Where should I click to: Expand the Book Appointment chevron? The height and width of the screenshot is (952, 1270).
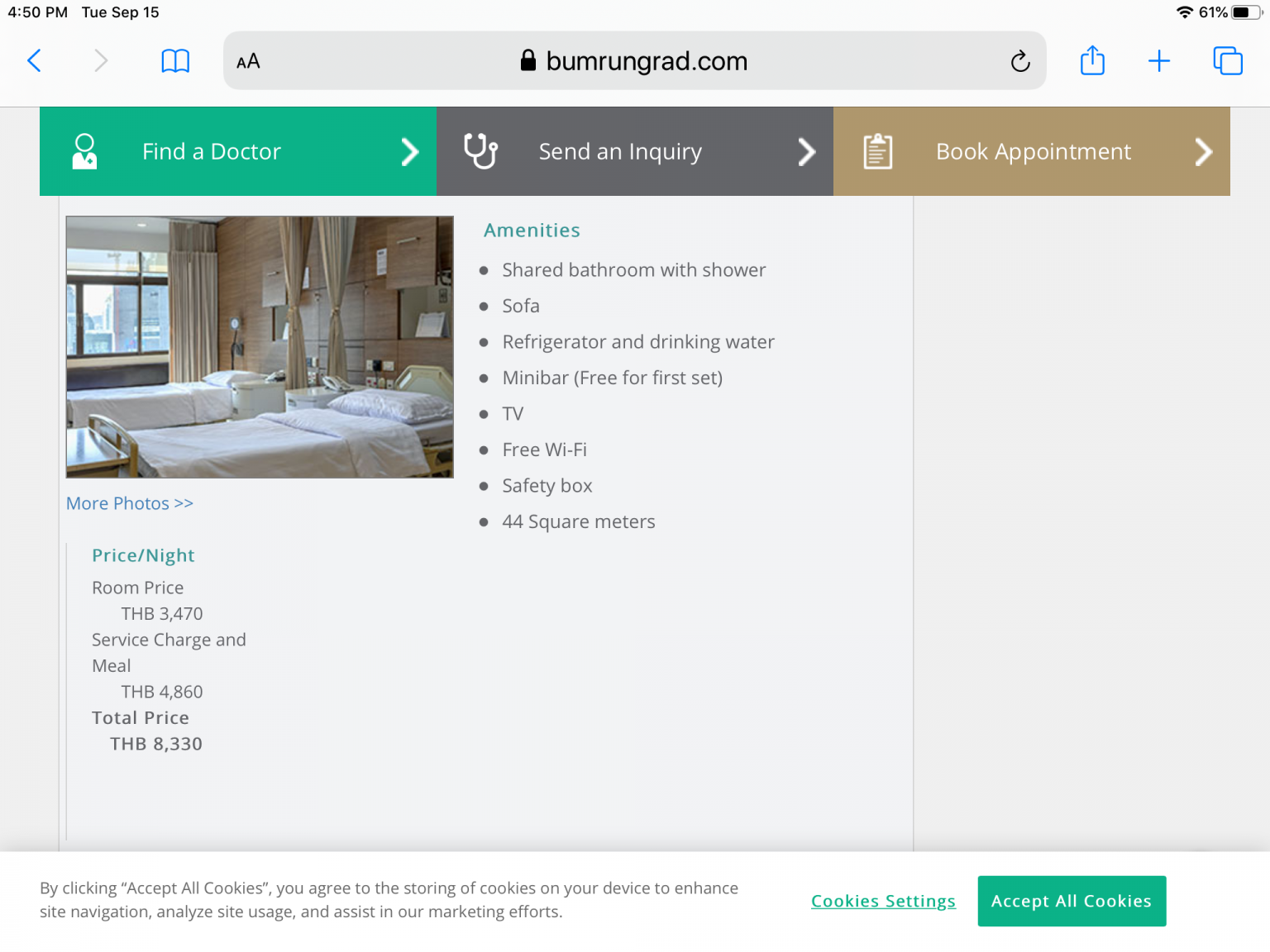(x=1203, y=151)
